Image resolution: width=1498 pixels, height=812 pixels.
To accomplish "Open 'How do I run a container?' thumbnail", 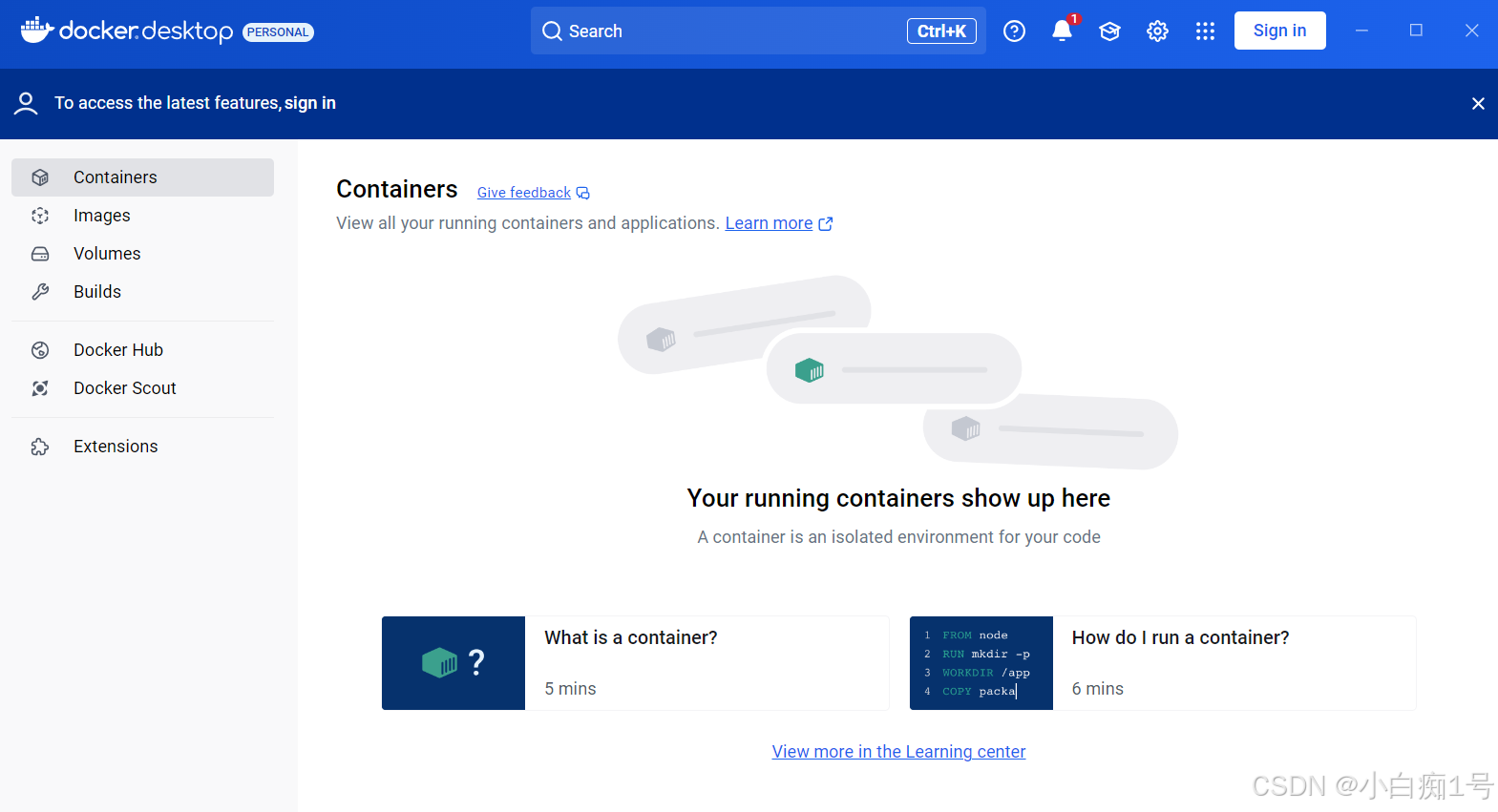I will click(x=981, y=663).
